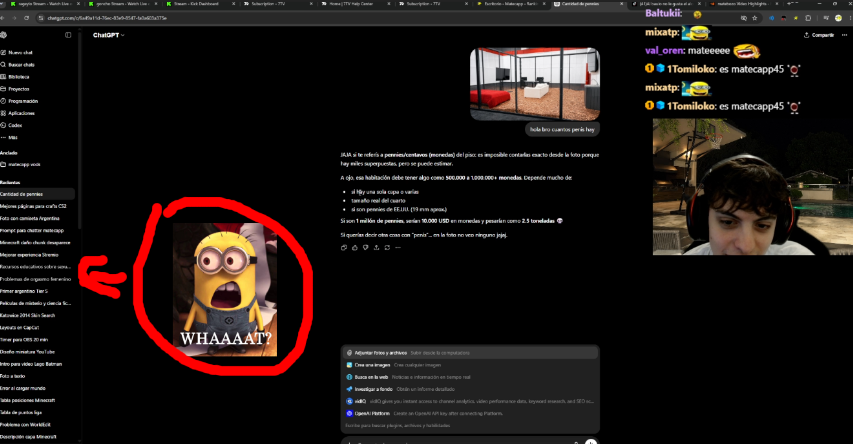Open chat 'Intro para video Lego Batman'

tap(31, 364)
